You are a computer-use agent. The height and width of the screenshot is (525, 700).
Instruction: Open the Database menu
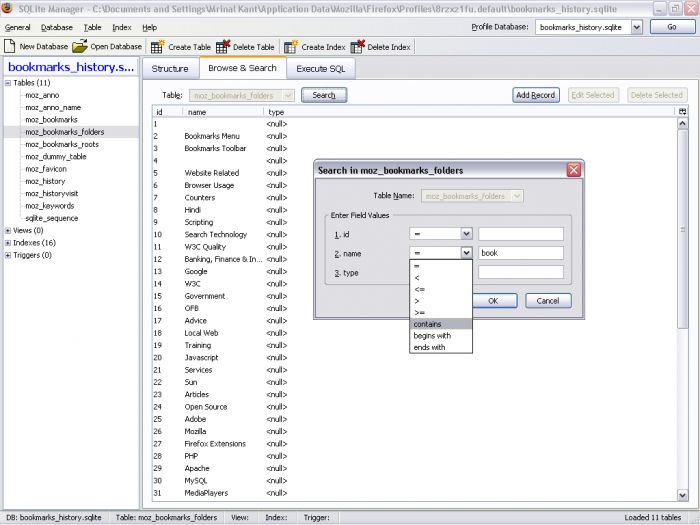click(57, 27)
